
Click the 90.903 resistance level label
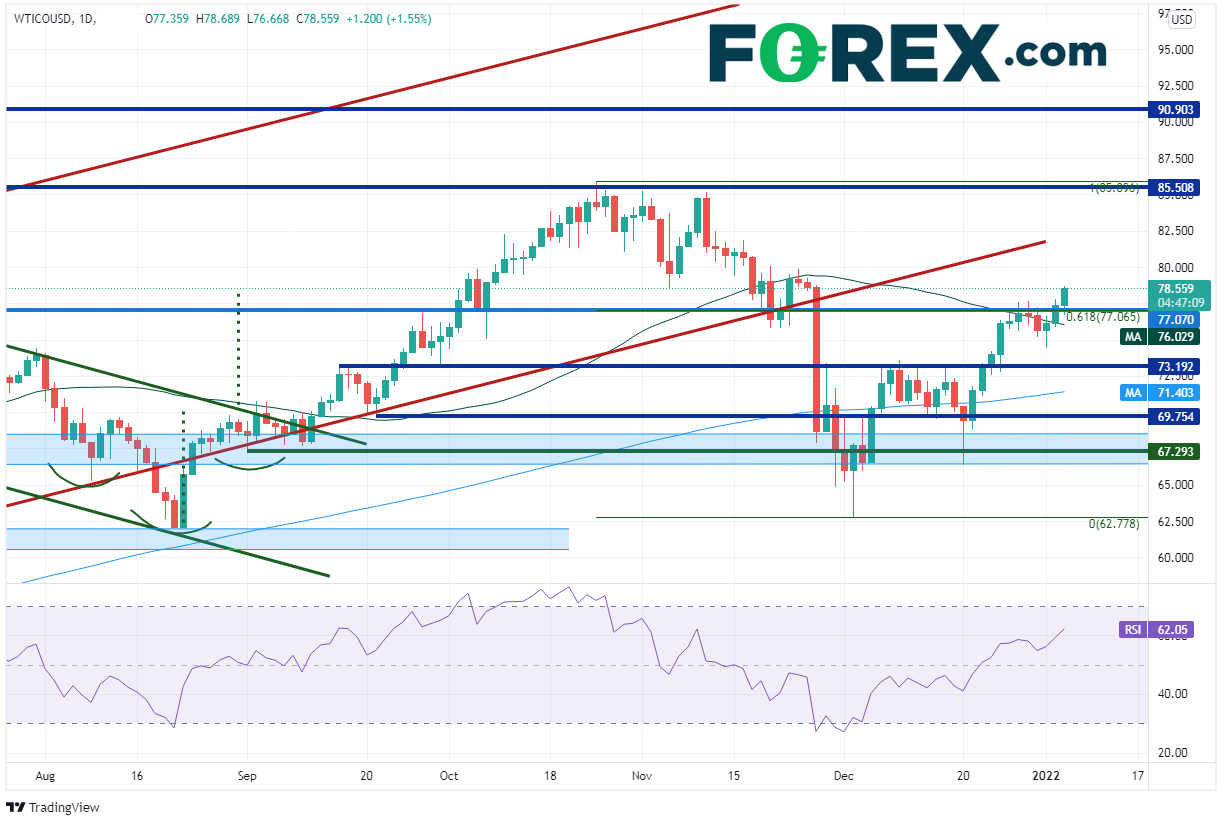click(1176, 109)
